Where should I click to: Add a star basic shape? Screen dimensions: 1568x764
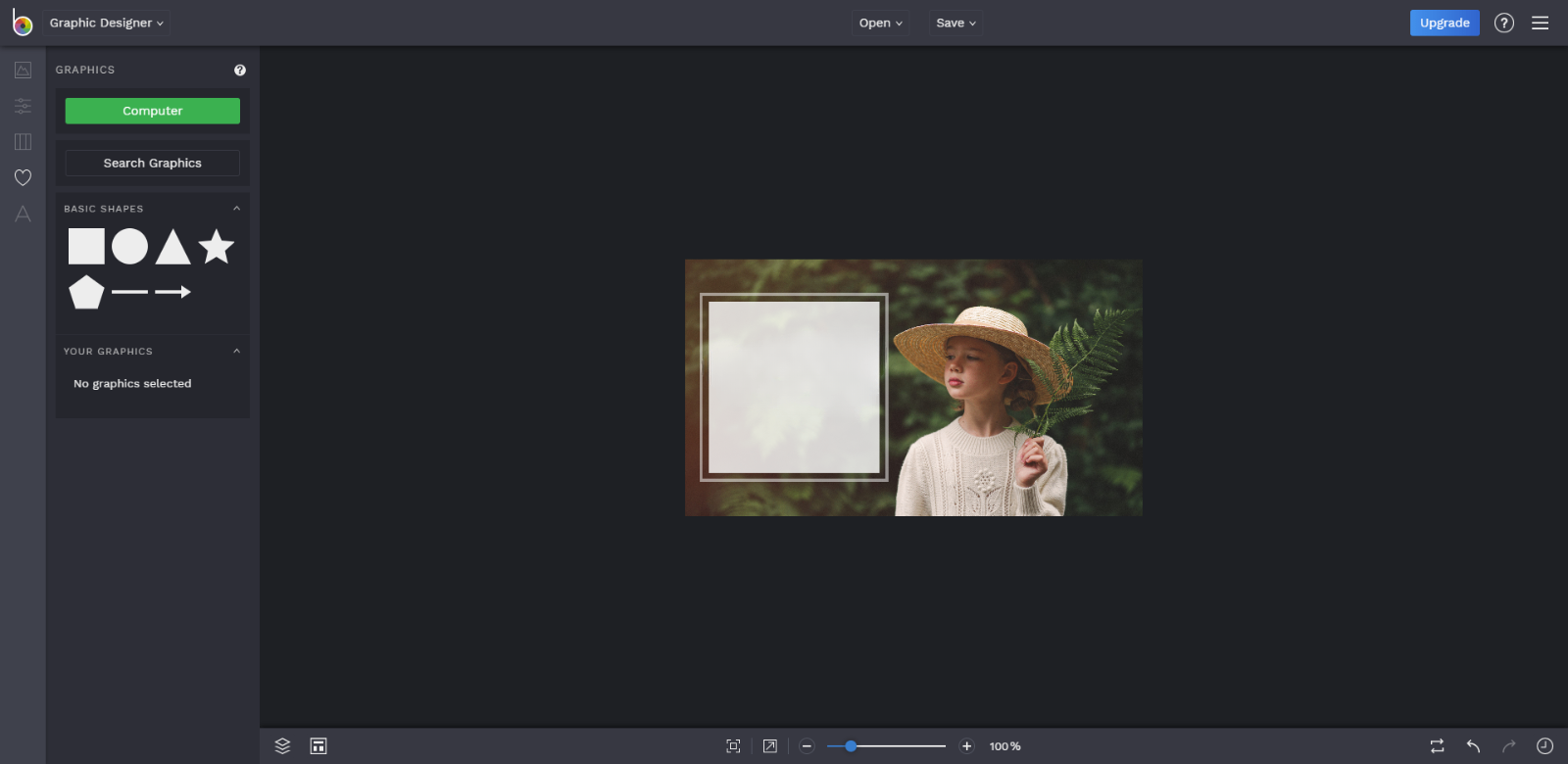[x=216, y=247]
